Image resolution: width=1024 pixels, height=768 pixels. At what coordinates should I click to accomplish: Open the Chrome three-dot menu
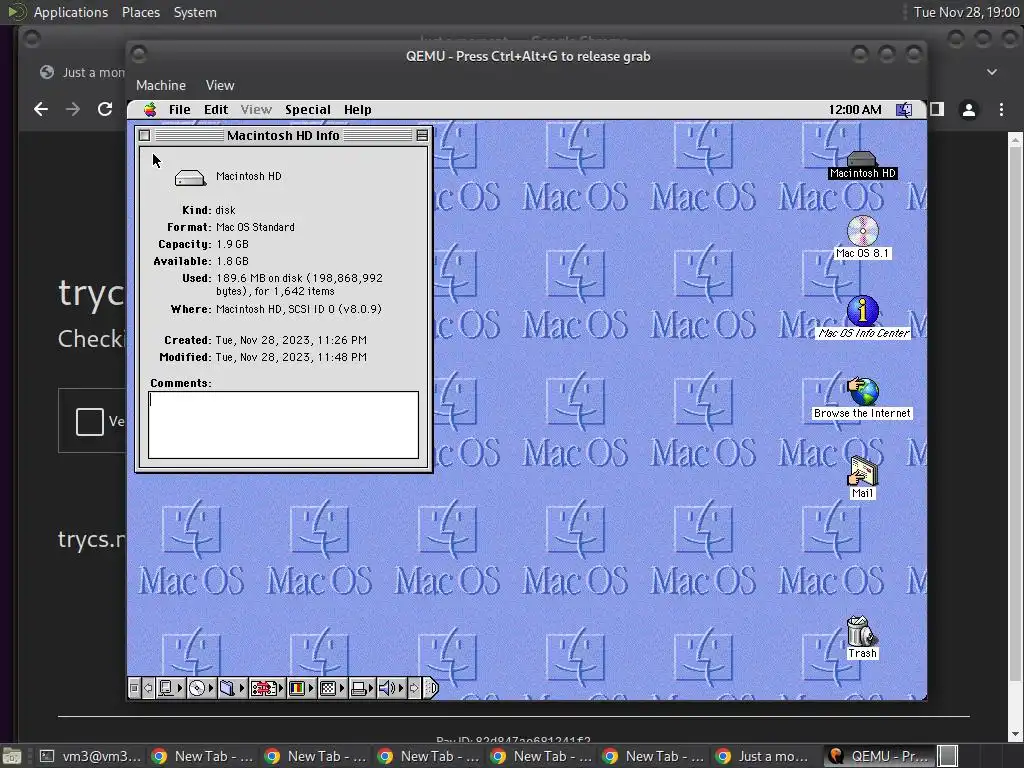tap(1001, 110)
